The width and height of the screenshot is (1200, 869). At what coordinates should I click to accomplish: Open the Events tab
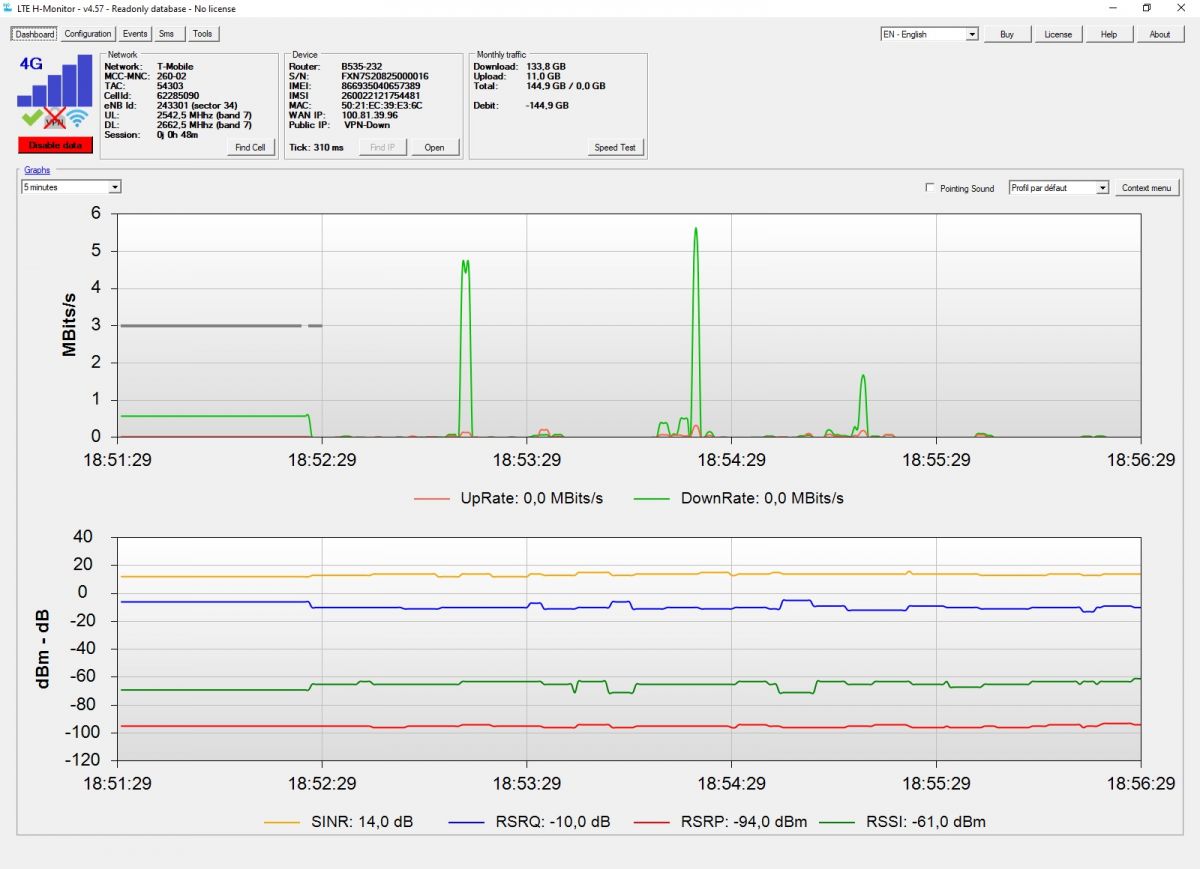(x=135, y=34)
